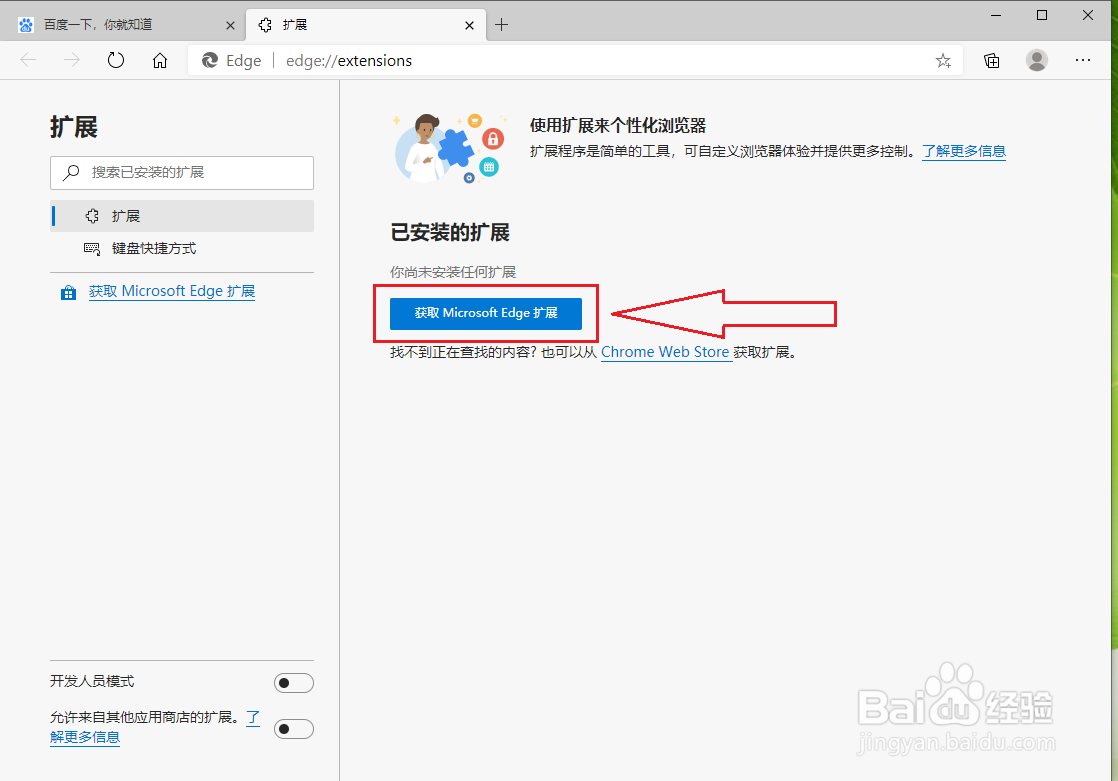The width and height of the screenshot is (1118, 781).
Task: Click the browser back arrow
Action: (x=29, y=61)
